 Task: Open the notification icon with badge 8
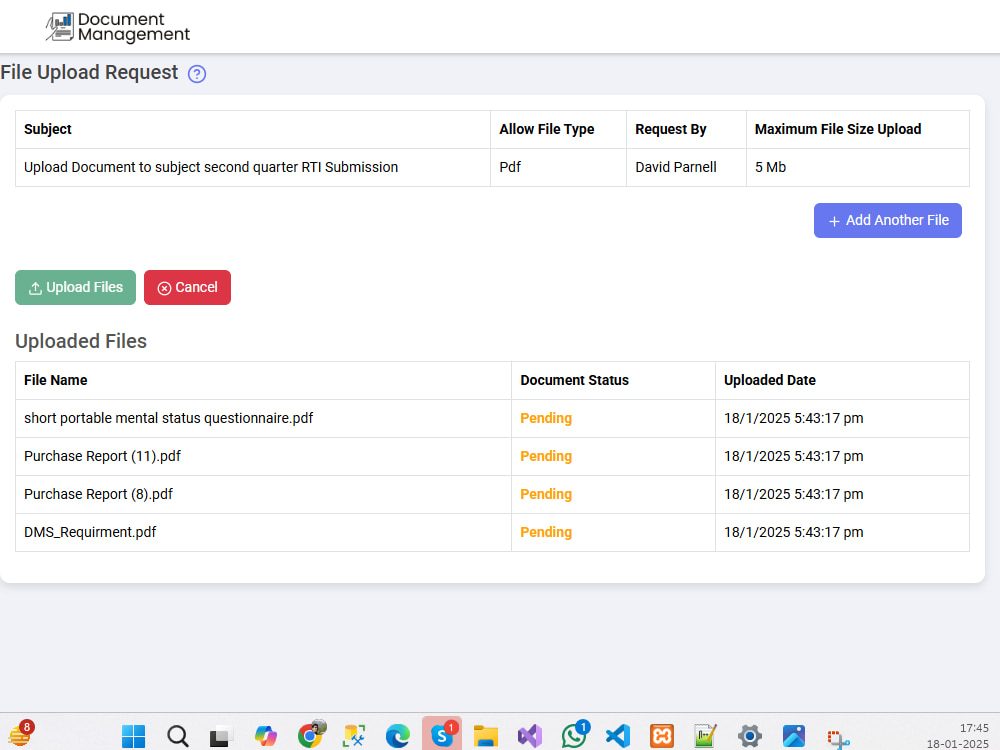coord(21,735)
